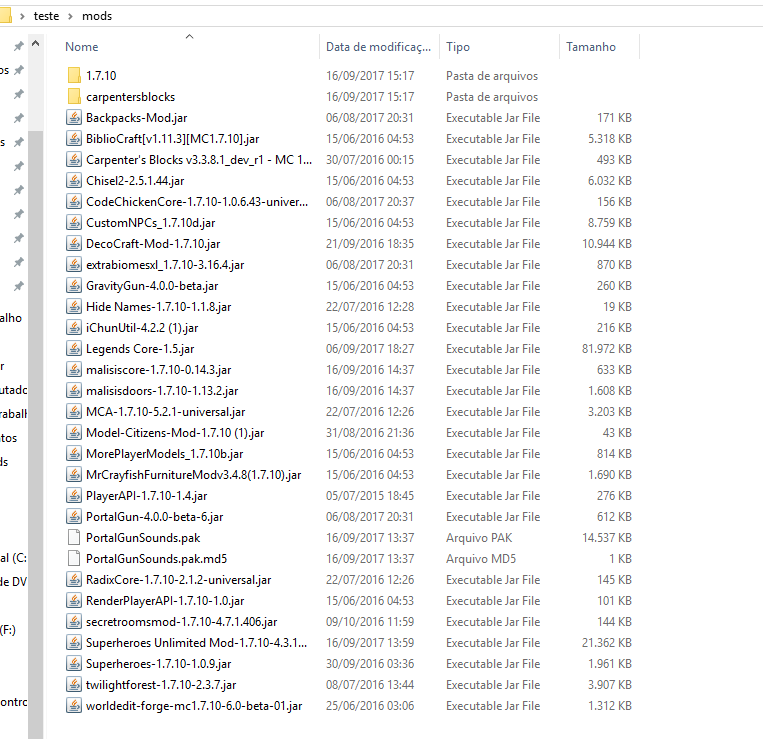Click the date 31/08/2016 21:36
763x739 pixels.
coord(370,433)
